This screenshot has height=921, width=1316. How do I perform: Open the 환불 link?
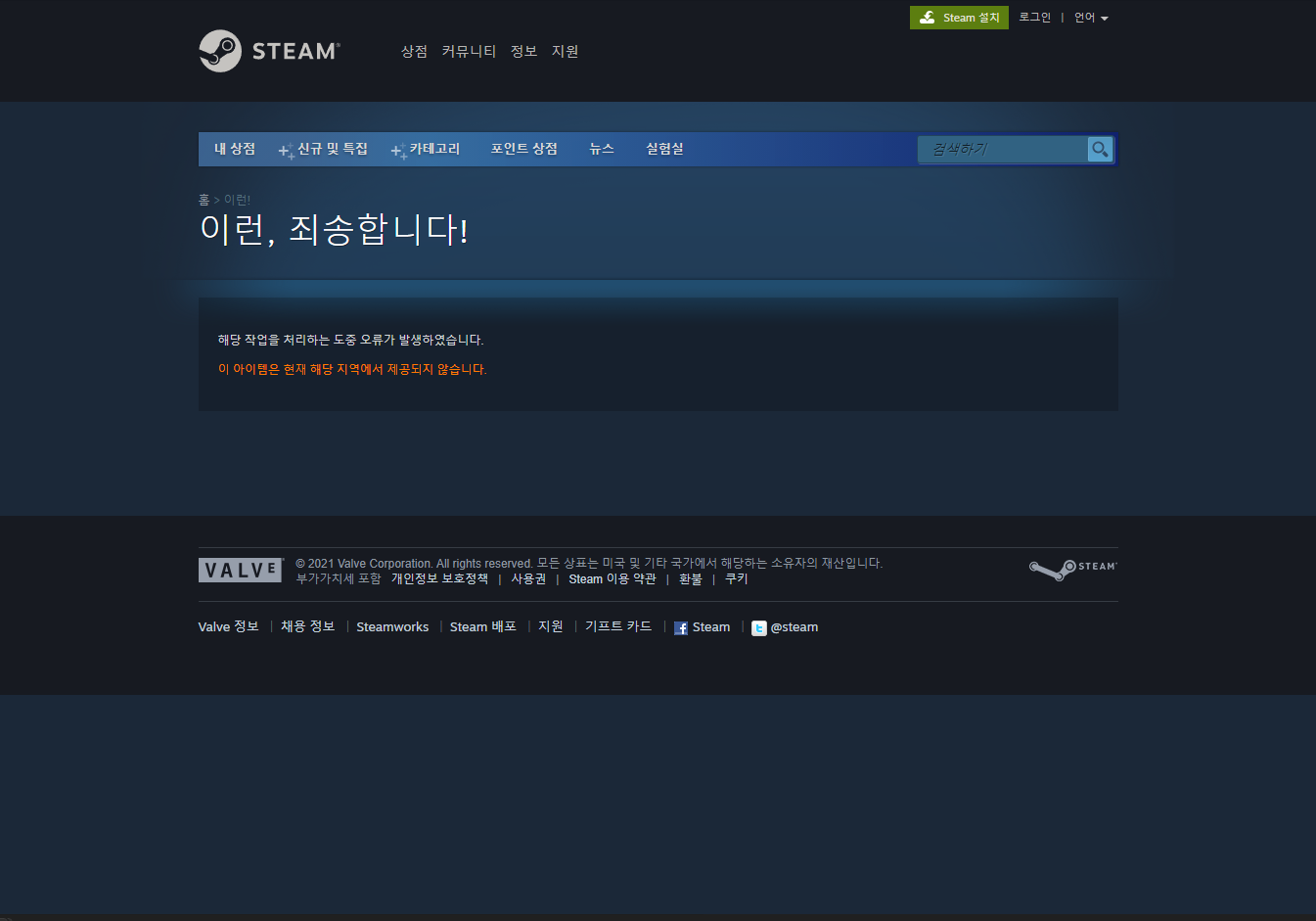691,578
